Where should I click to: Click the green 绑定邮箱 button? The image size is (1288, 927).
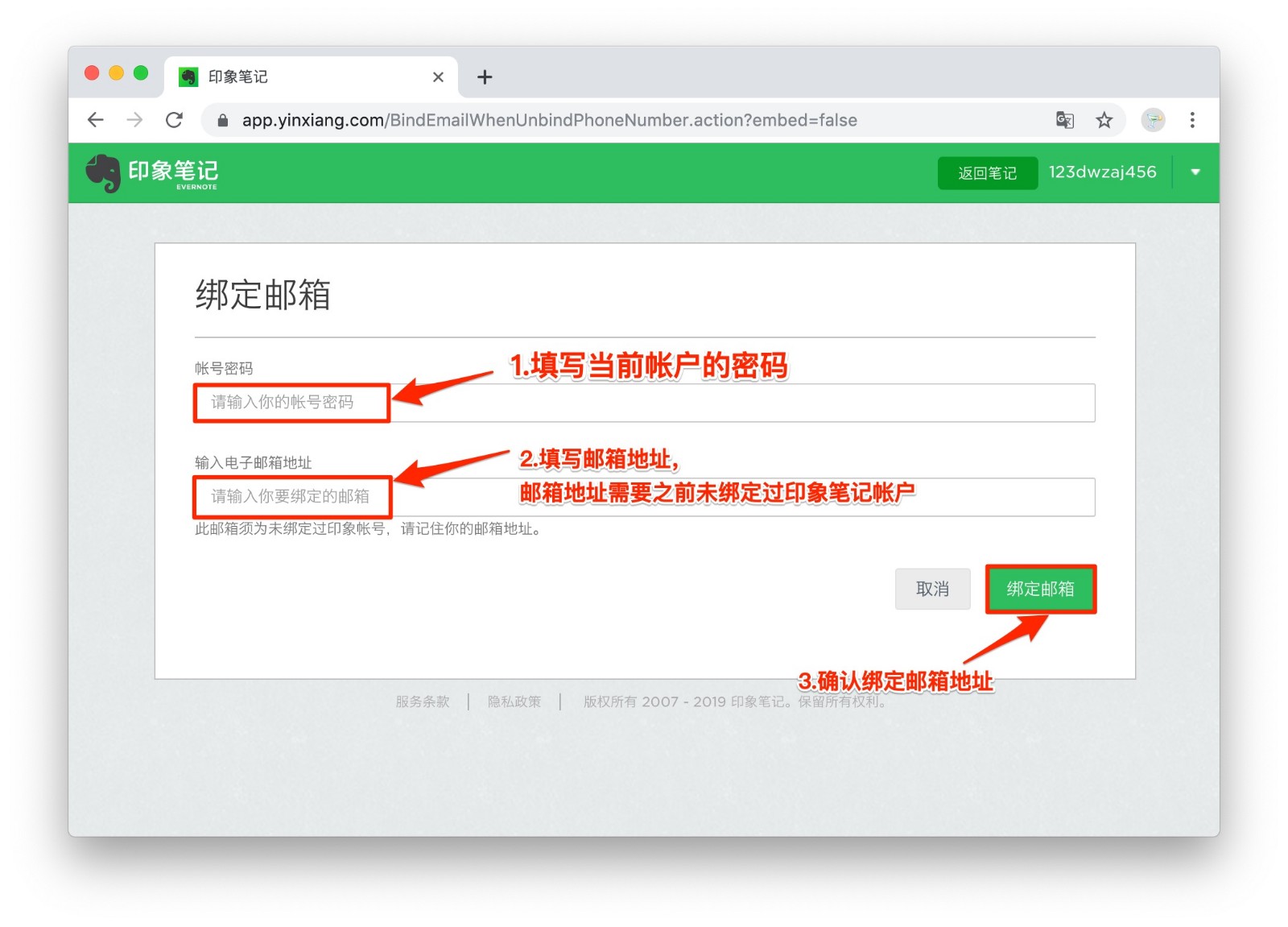tap(1040, 589)
